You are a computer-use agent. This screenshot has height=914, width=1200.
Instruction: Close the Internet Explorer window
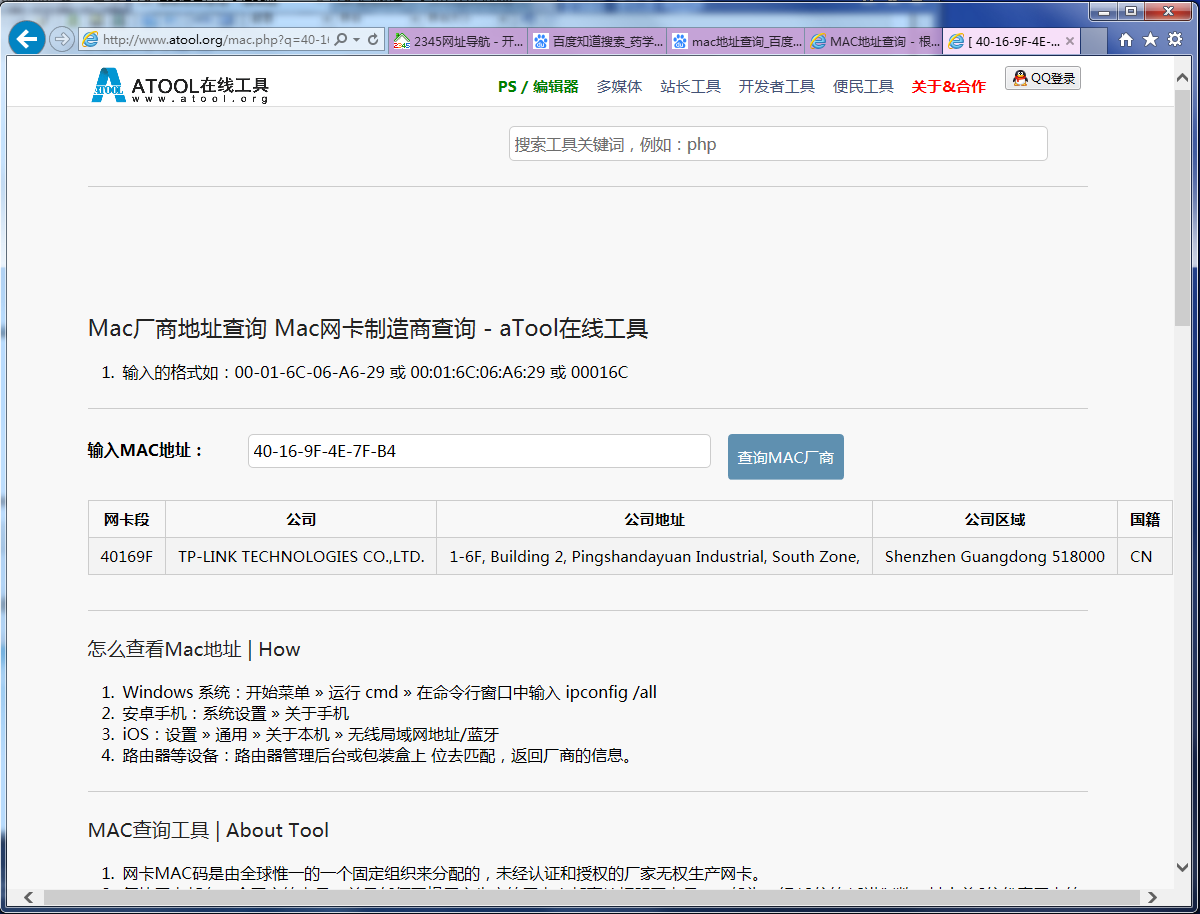click(1169, 11)
